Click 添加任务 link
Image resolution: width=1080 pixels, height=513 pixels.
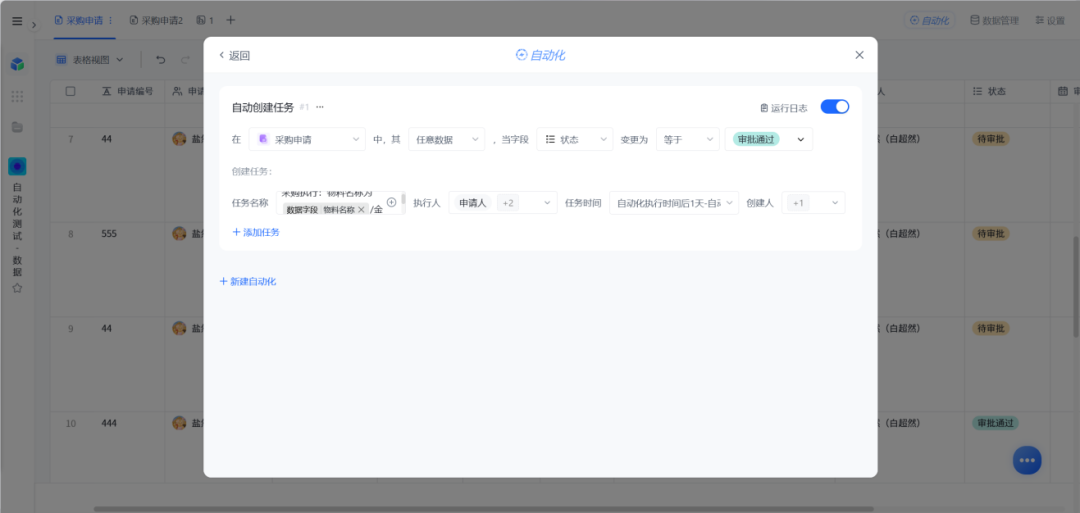pos(256,233)
